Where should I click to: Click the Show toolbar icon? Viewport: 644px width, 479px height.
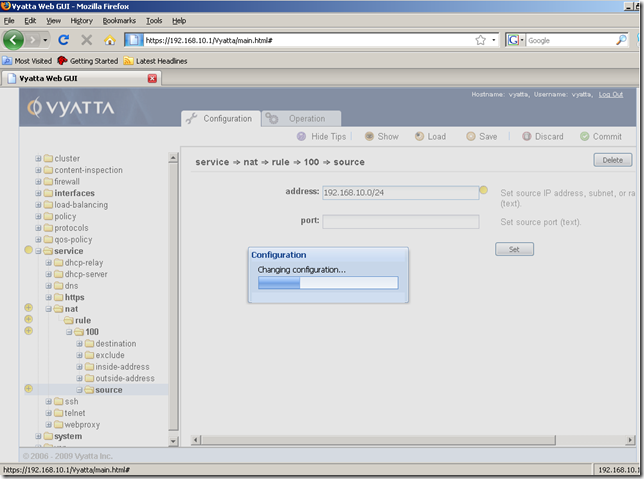369,137
